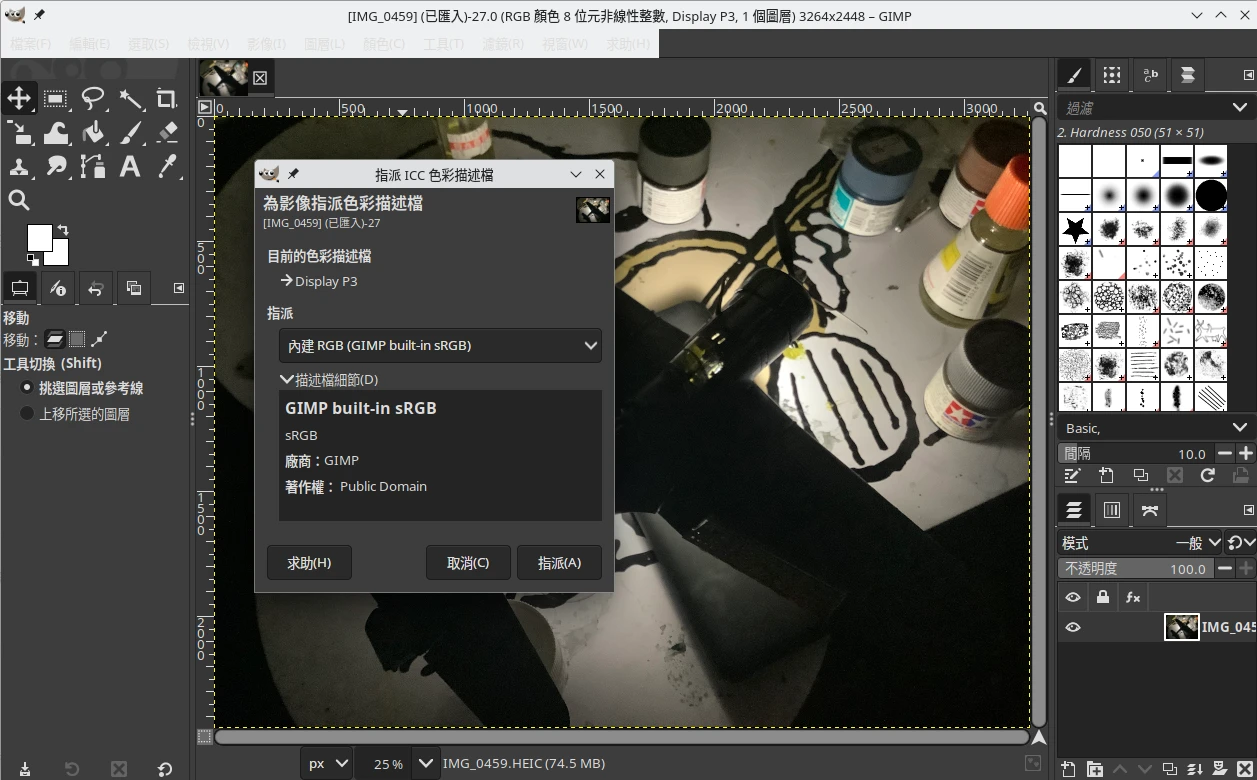Open the 指派 color profile dropdown
This screenshot has height=780, width=1257.
[440, 346]
